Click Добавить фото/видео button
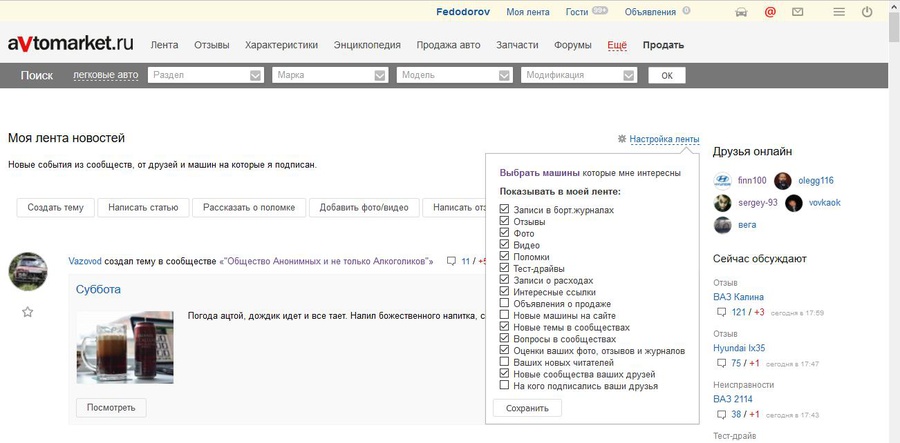 point(364,208)
